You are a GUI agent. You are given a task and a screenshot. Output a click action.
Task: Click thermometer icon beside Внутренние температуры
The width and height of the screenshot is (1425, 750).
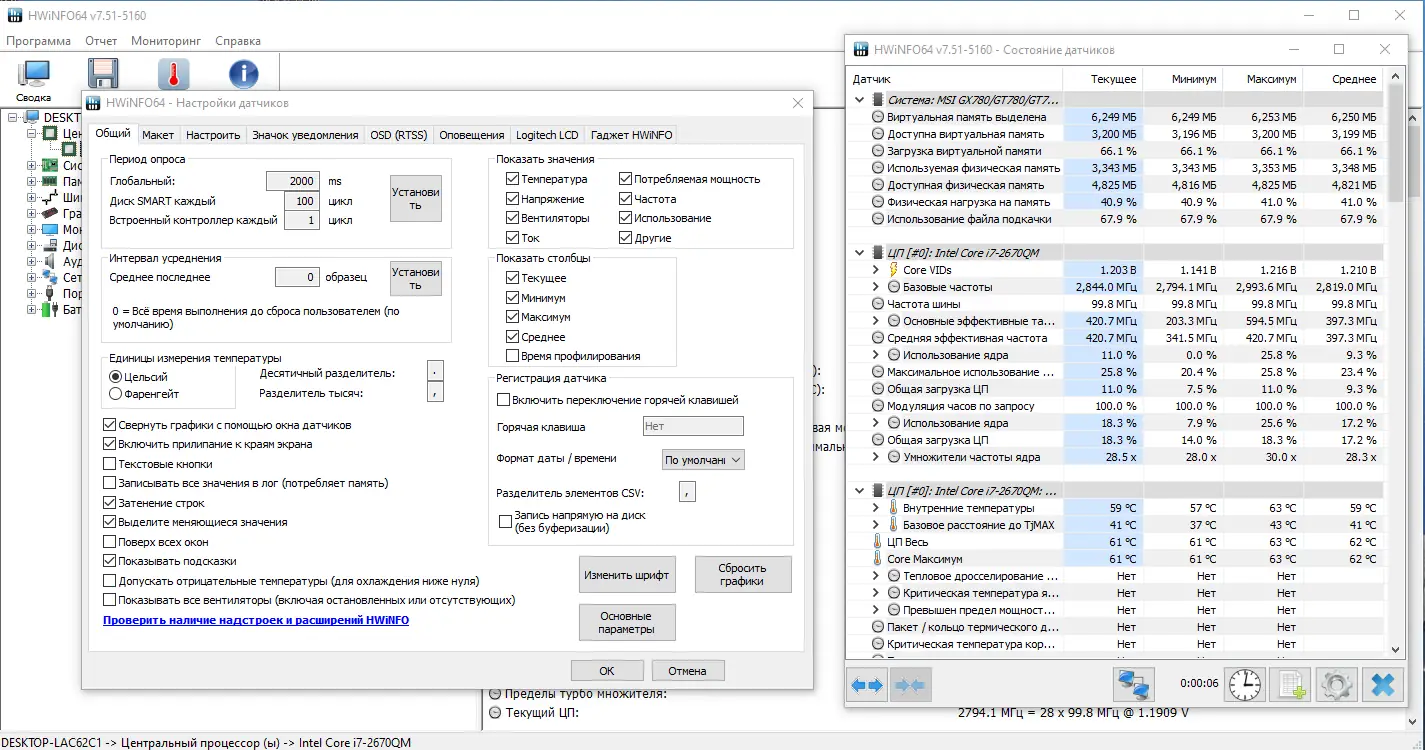(893, 508)
